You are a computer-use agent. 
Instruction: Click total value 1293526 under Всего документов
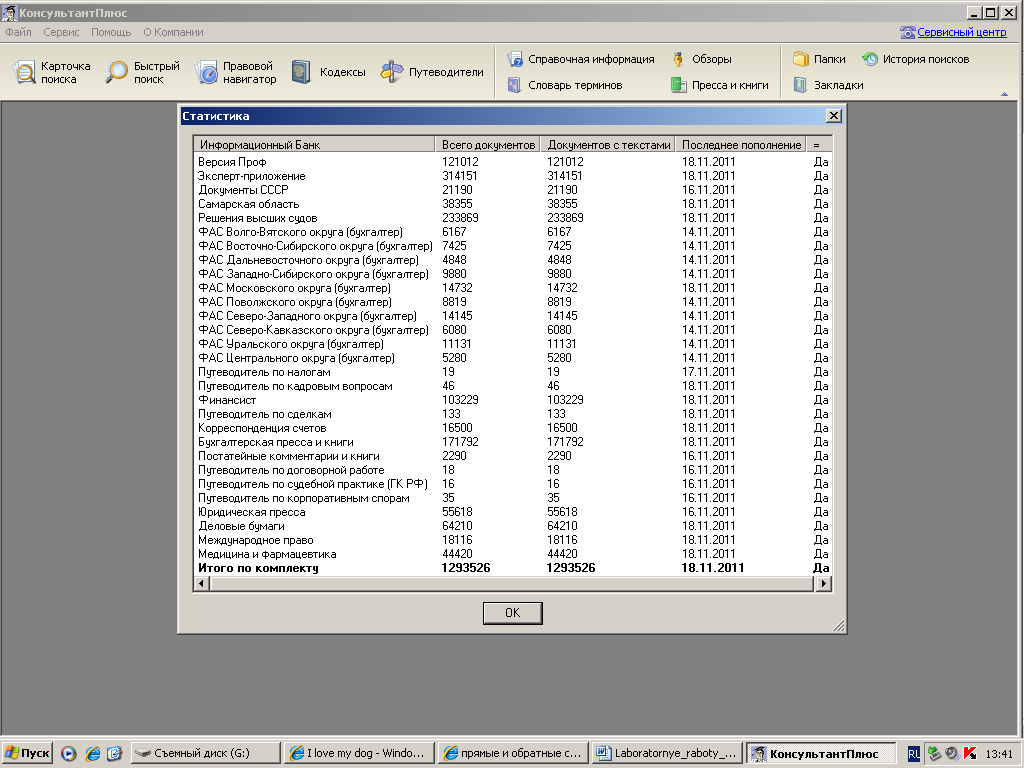[x=466, y=568]
